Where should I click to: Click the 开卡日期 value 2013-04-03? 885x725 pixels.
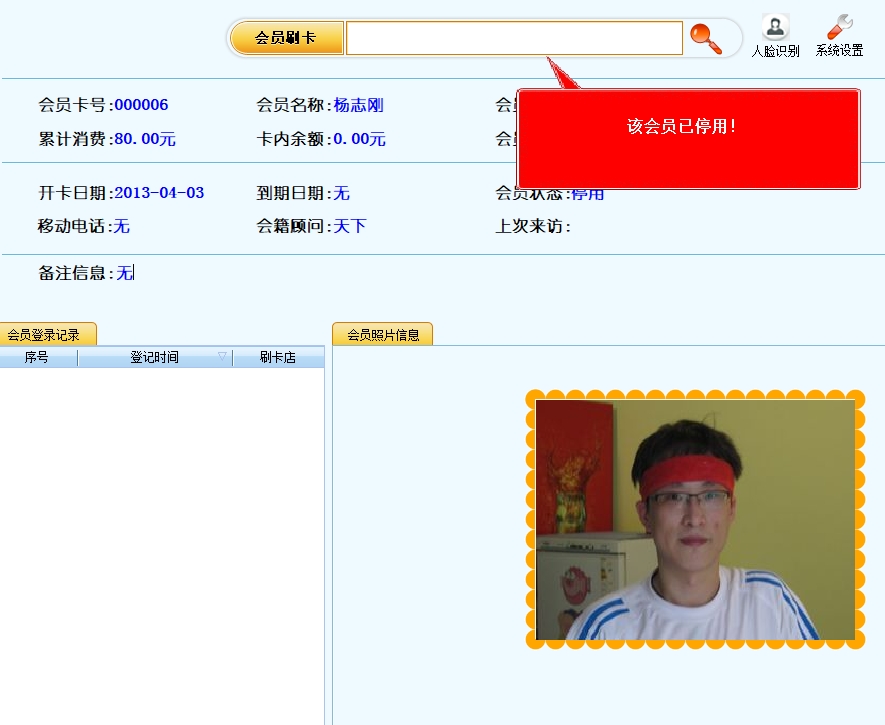(159, 193)
